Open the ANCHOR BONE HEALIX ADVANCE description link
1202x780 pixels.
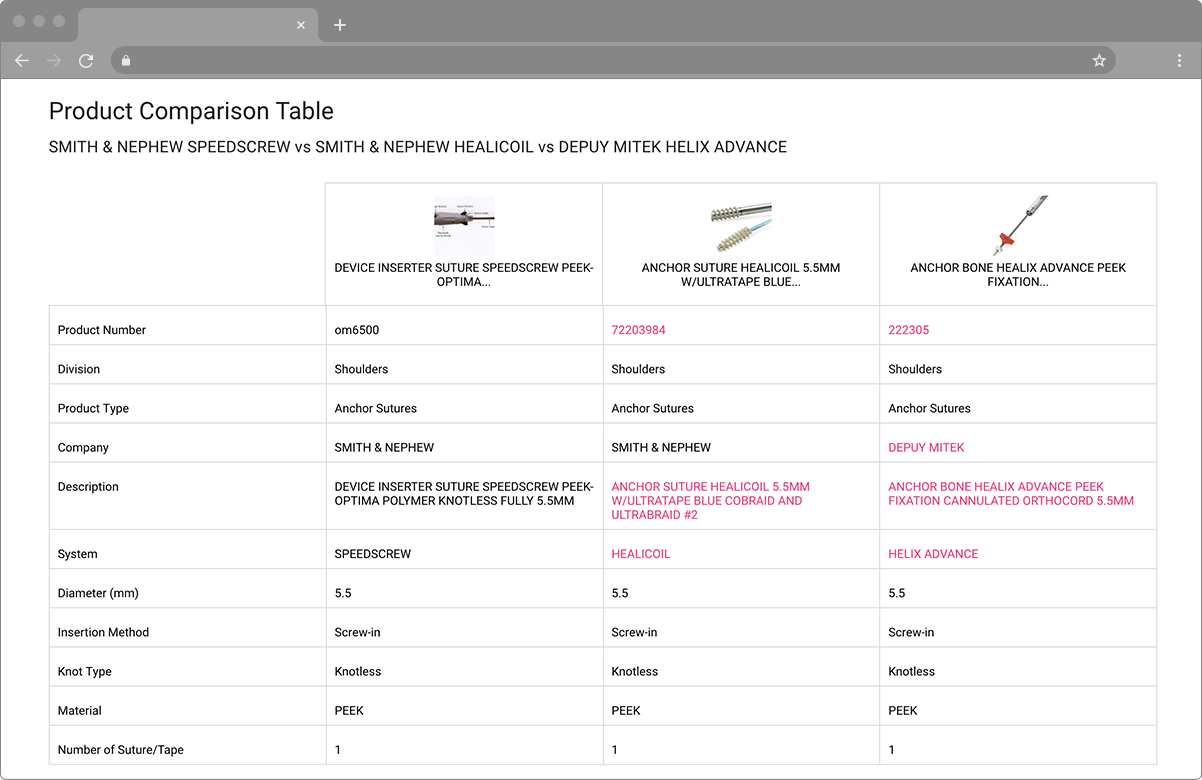pyautogui.click(x=1011, y=494)
